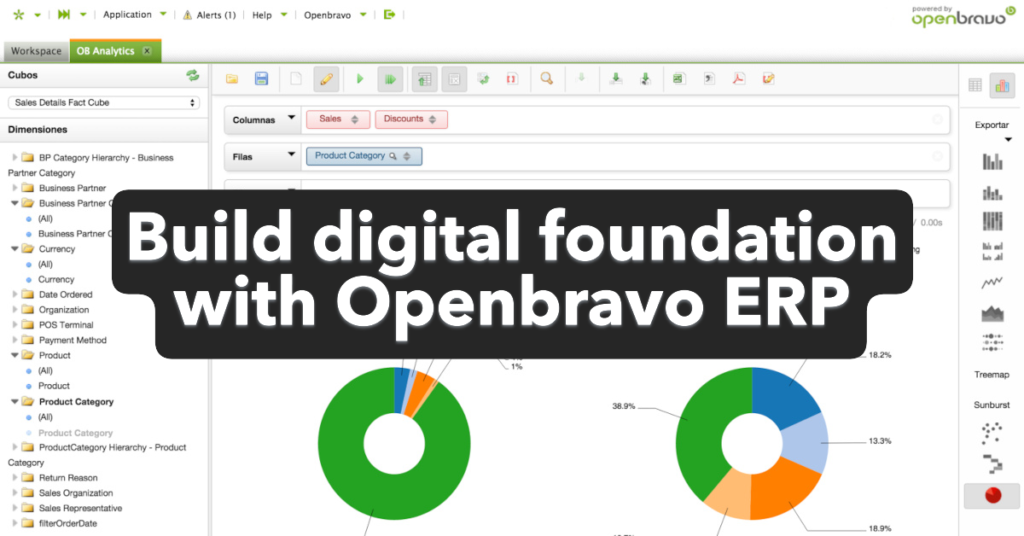This screenshot has width=1024, height=536.
Task: Select the line chart type
Action: click(992, 283)
